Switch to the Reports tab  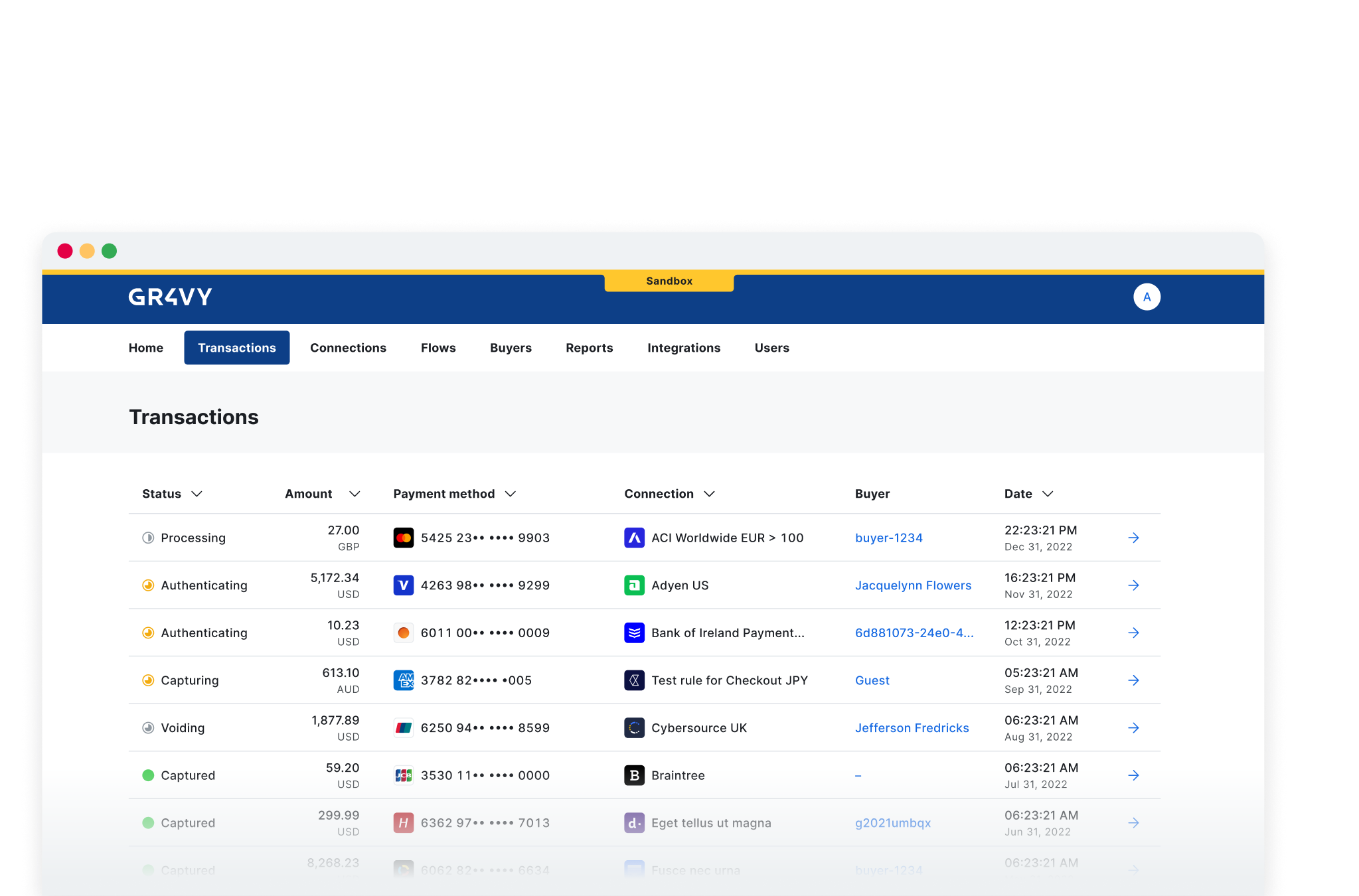click(x=589, y=347)
